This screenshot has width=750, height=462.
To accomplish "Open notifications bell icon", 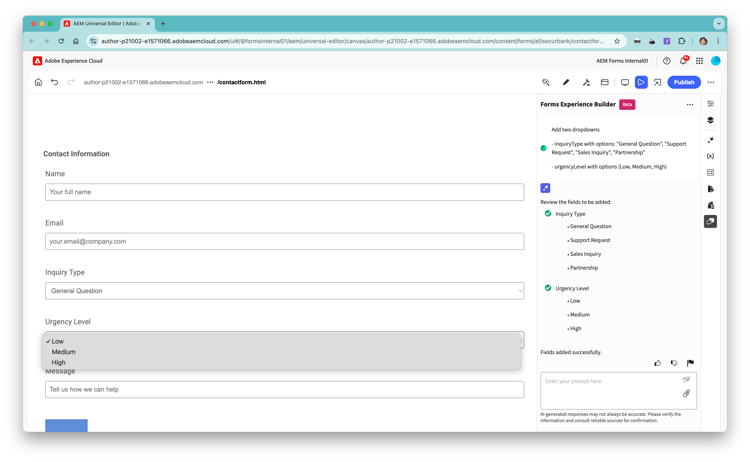I will point(683,61).
